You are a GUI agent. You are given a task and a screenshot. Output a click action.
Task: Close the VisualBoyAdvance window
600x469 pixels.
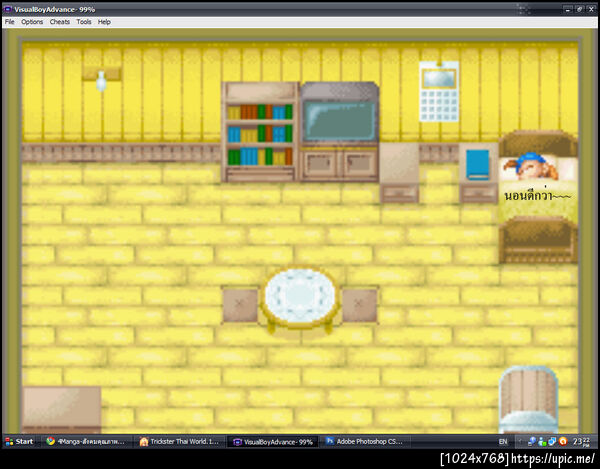[591, 9]
